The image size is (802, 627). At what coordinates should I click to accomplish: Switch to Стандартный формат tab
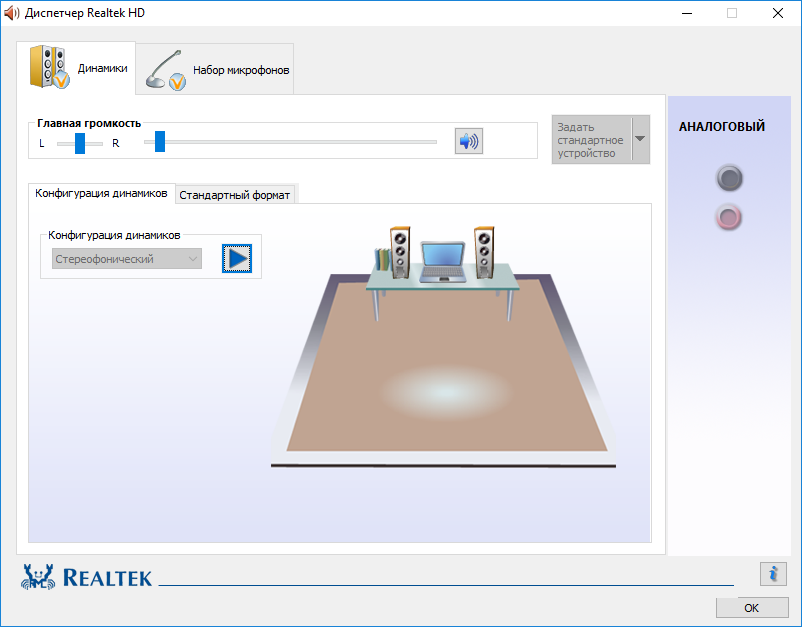pyautogui.click(x=235, y=195)
